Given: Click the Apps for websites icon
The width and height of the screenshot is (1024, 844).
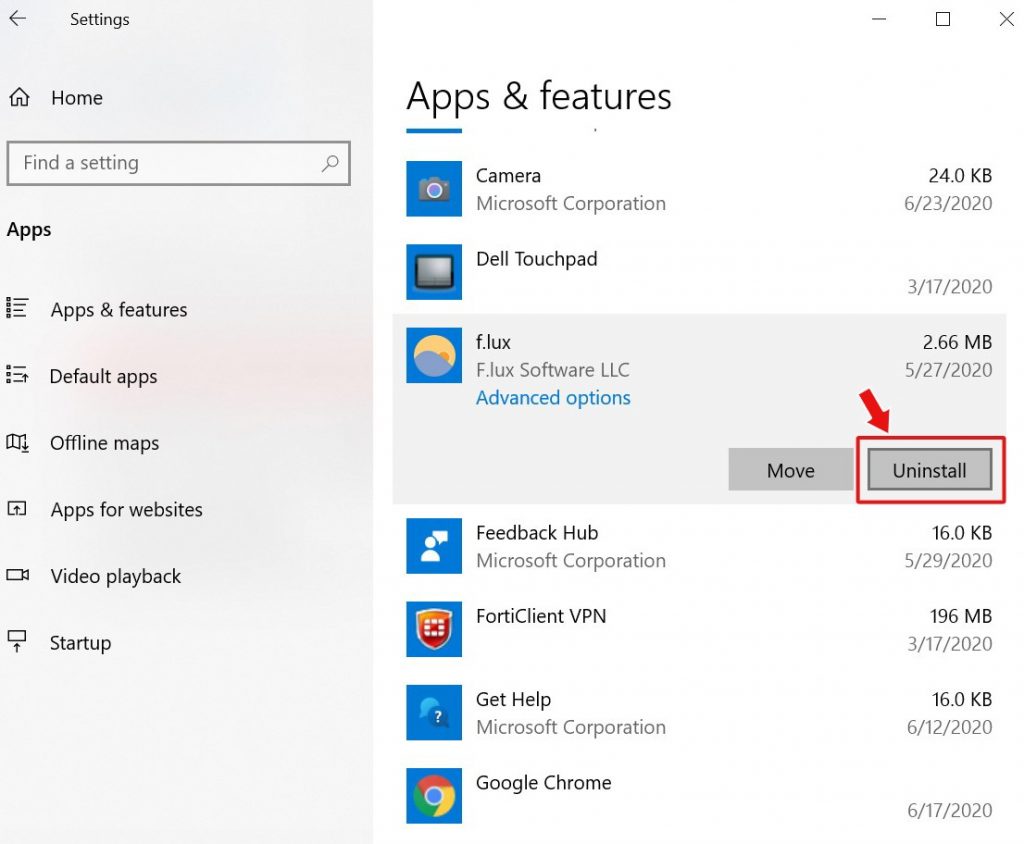Looking at the screenshot, I should click(16, 508).
